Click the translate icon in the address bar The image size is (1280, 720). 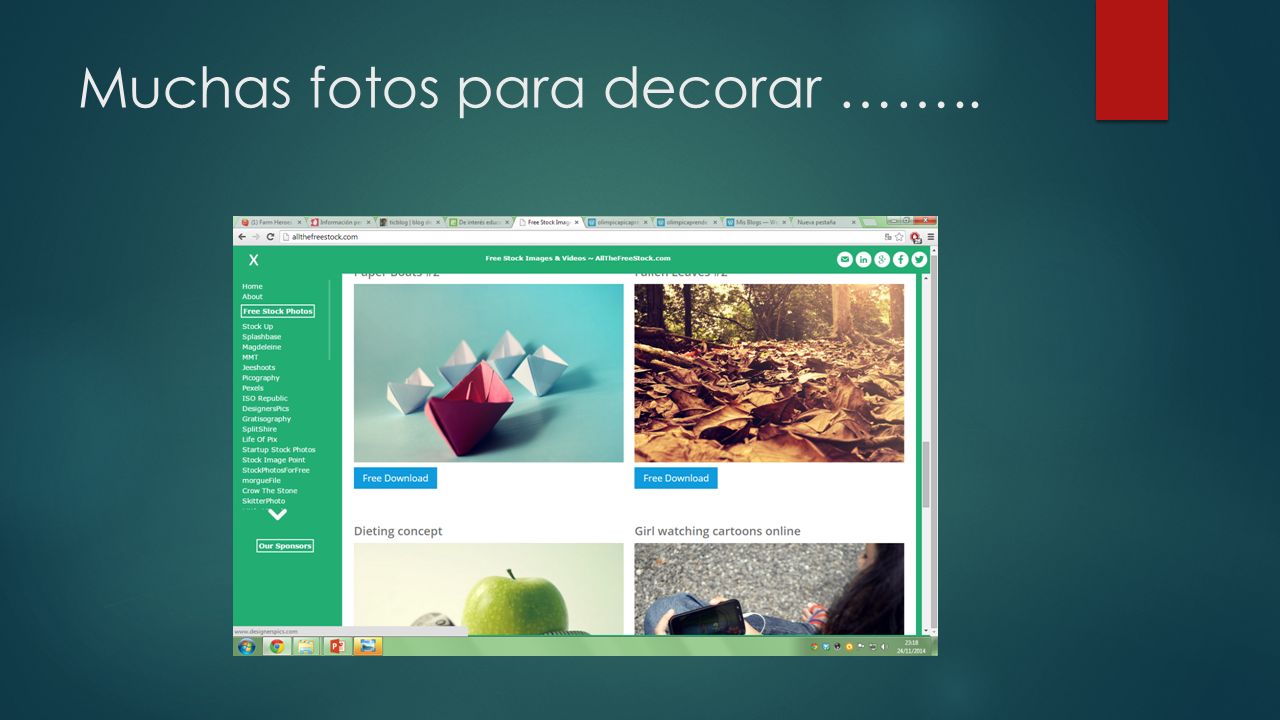888,237
